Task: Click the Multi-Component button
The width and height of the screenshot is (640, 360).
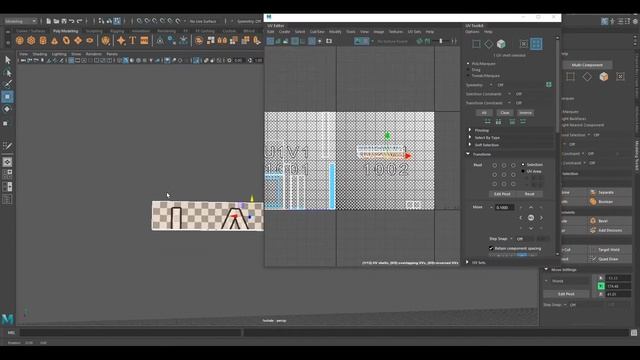Action: [x=587, y=65]
